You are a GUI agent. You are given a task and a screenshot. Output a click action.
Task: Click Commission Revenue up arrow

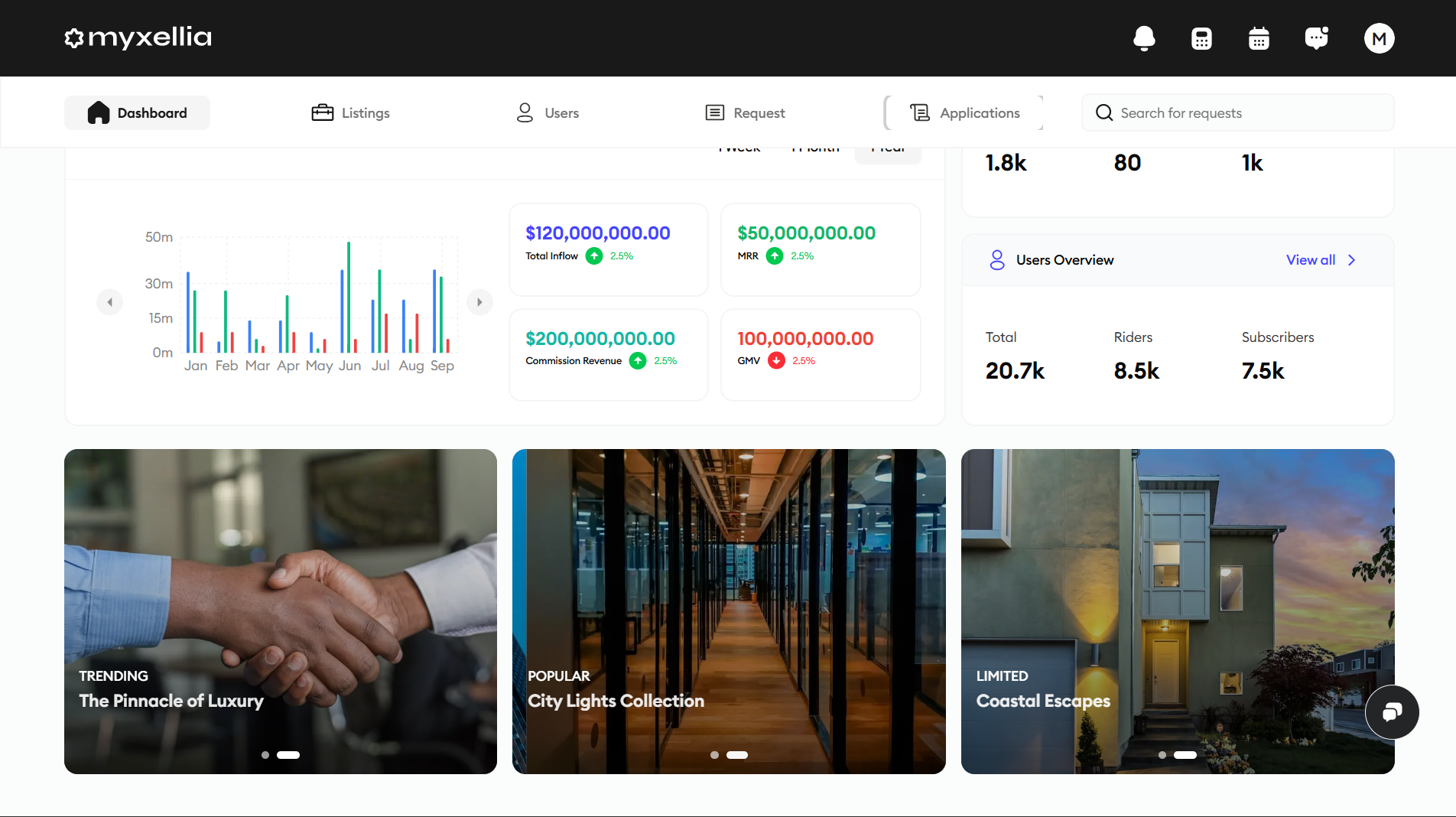(638, 360)
